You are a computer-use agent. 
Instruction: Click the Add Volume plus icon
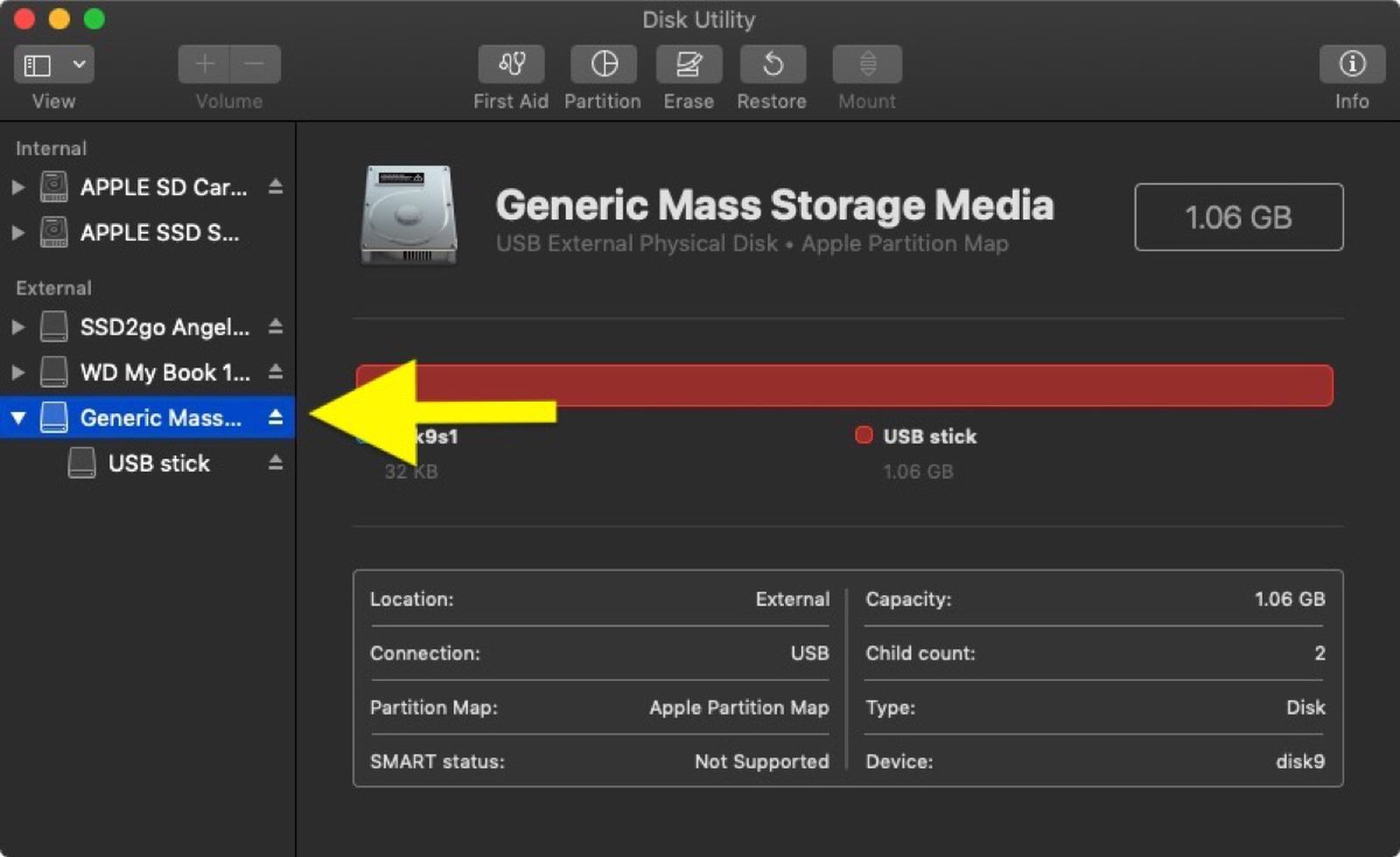coord(203,64)
